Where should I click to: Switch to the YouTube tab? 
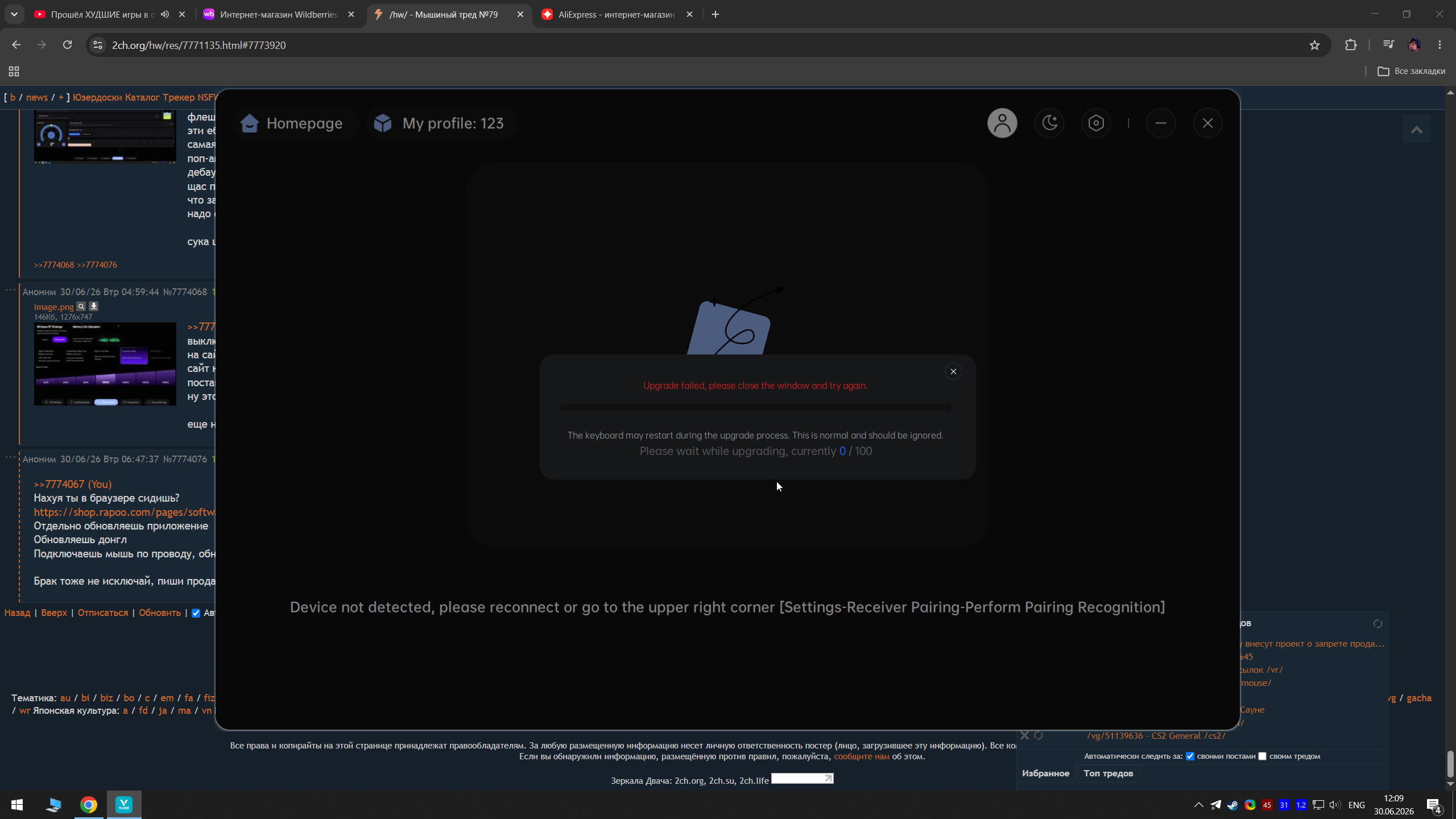click(102, 15)
